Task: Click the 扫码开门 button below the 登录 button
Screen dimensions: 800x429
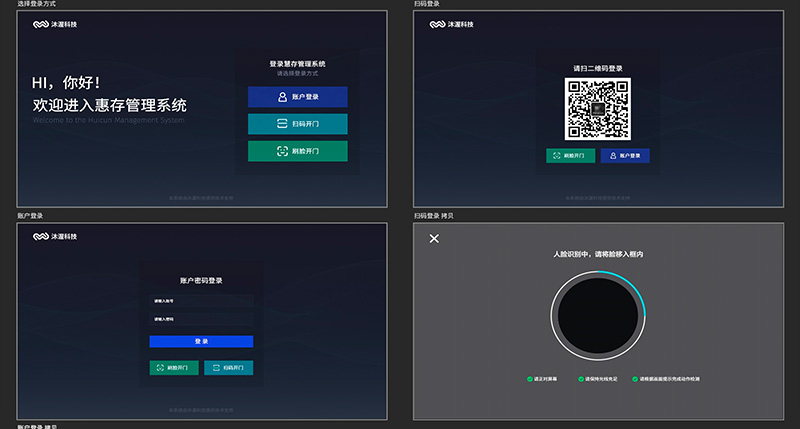Action: point(229,368)
